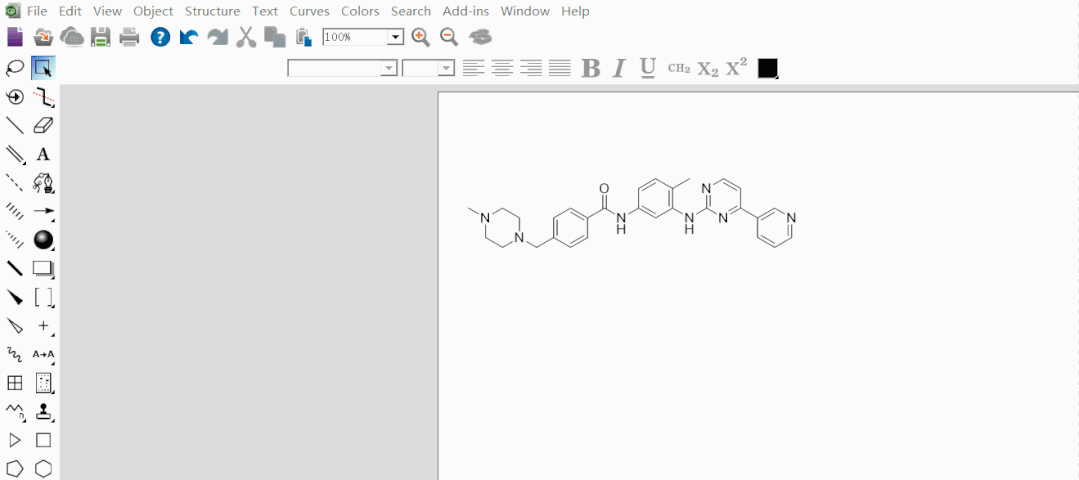Redo the last undone action
This screenshot has width=1079, height=480.
tap(217, 36)
